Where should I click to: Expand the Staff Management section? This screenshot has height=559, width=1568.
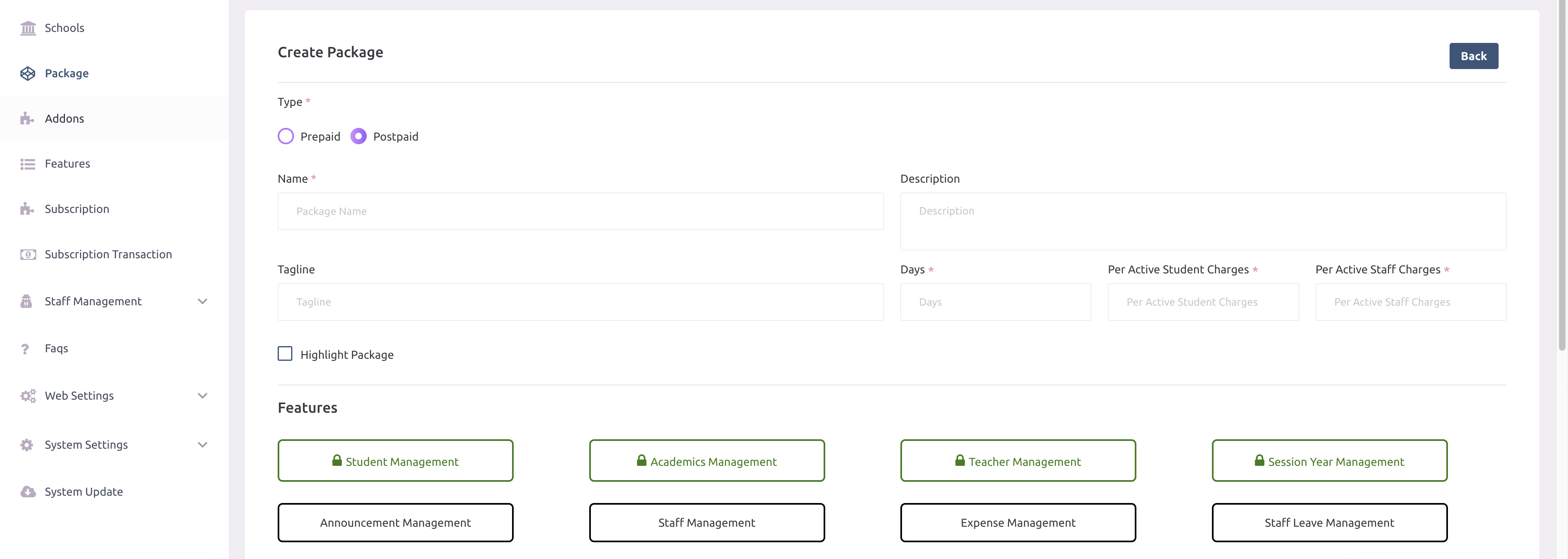click(203, 301)
